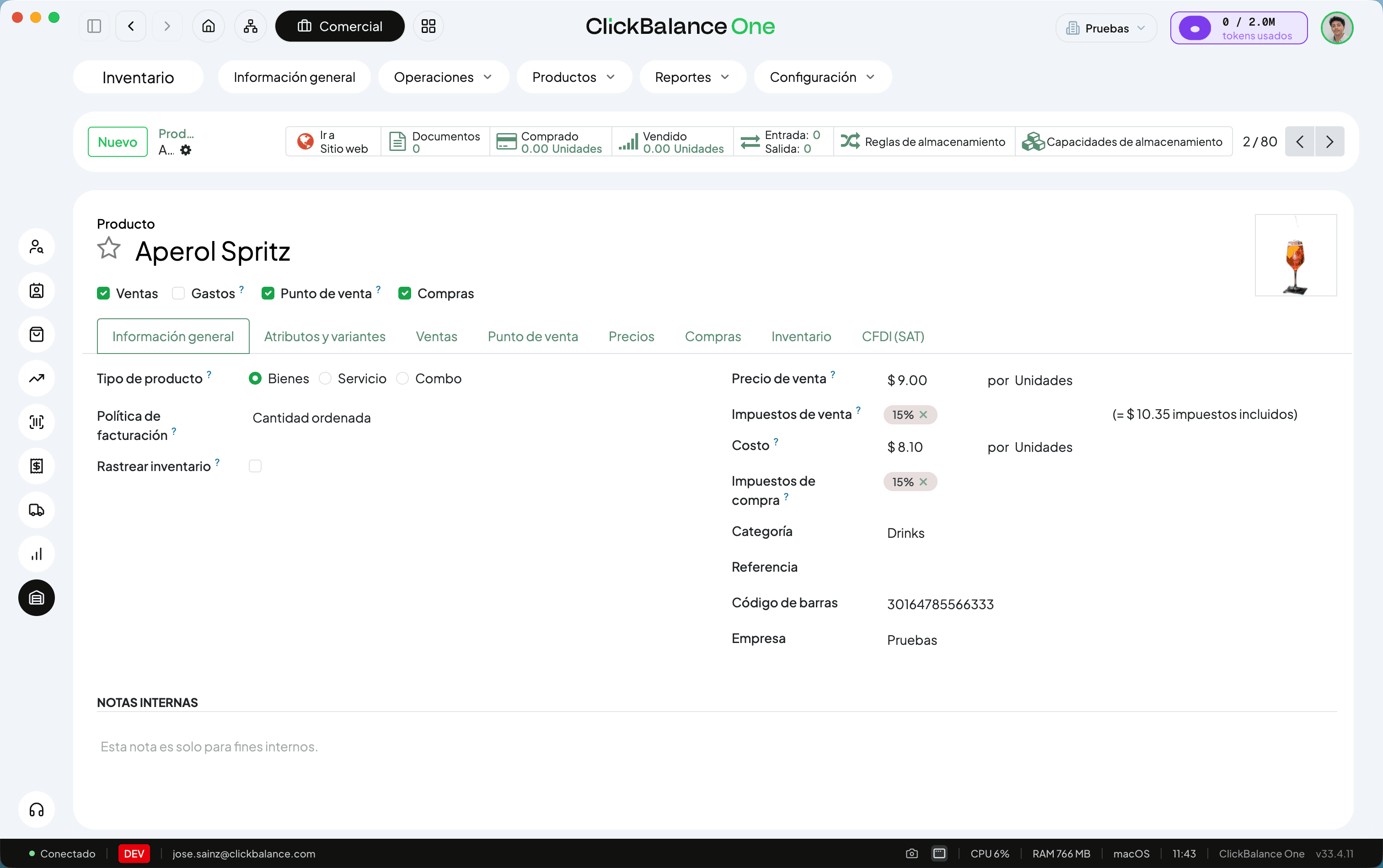Open the home screen icon
Screen dimensions: 1383x868
[x=209, y=27]
